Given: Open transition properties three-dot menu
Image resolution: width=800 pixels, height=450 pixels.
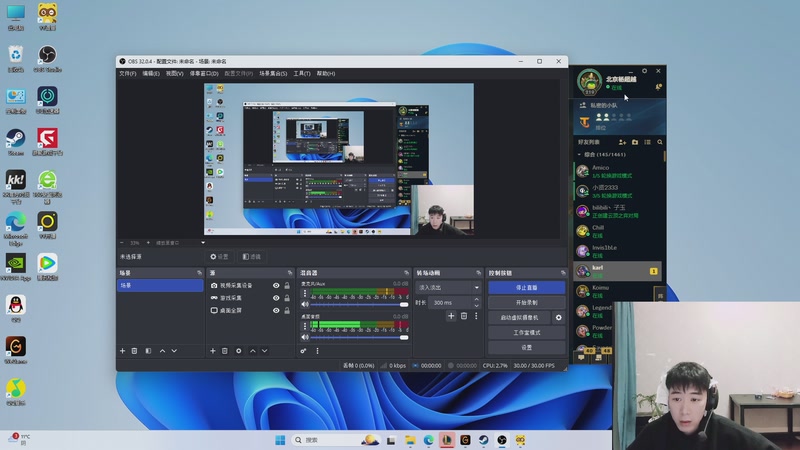Looking at the screenshot, I should pyautogui.click(x=476, y=316).
